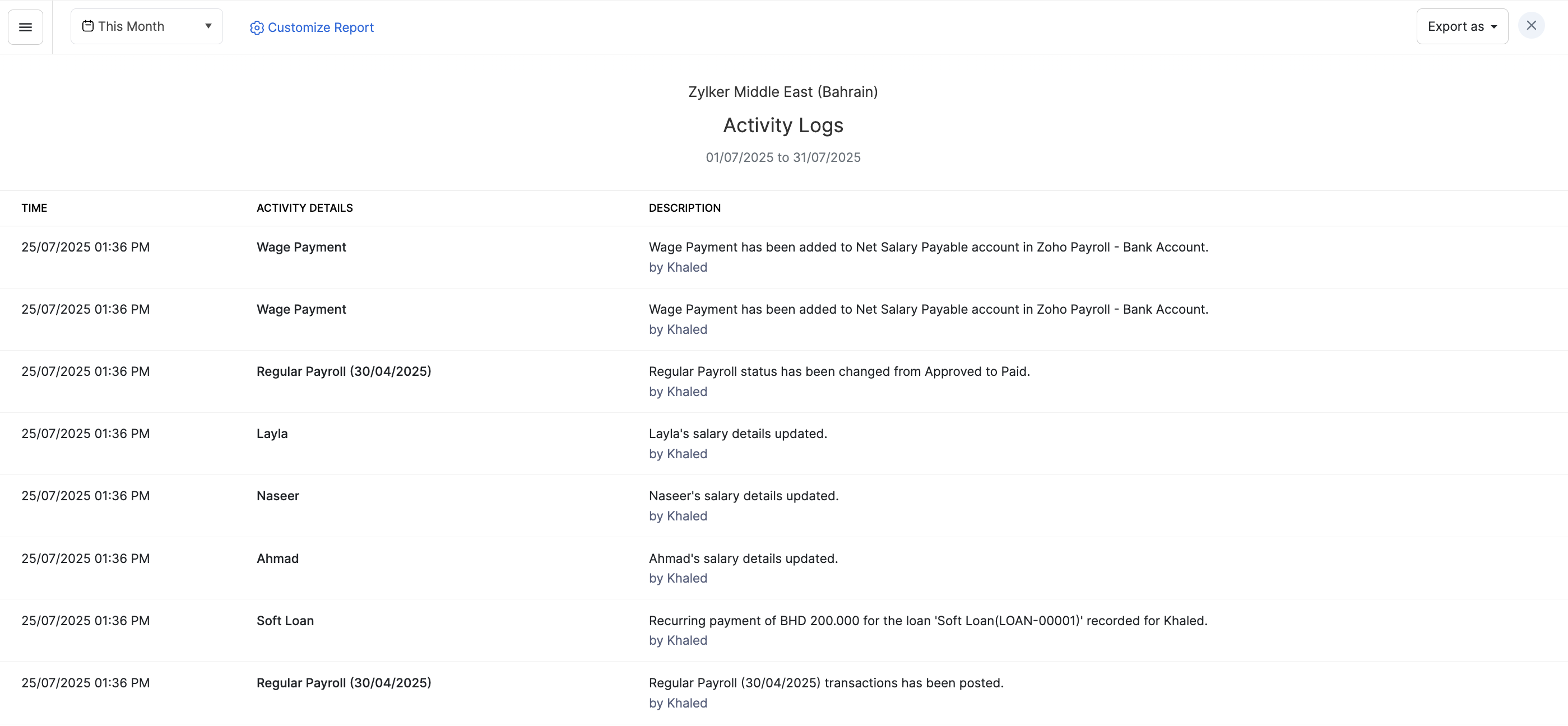This screenshot has height=726, width=1568.
Task: Open the Soft Loan activity entry
Action: pos(285,620)
